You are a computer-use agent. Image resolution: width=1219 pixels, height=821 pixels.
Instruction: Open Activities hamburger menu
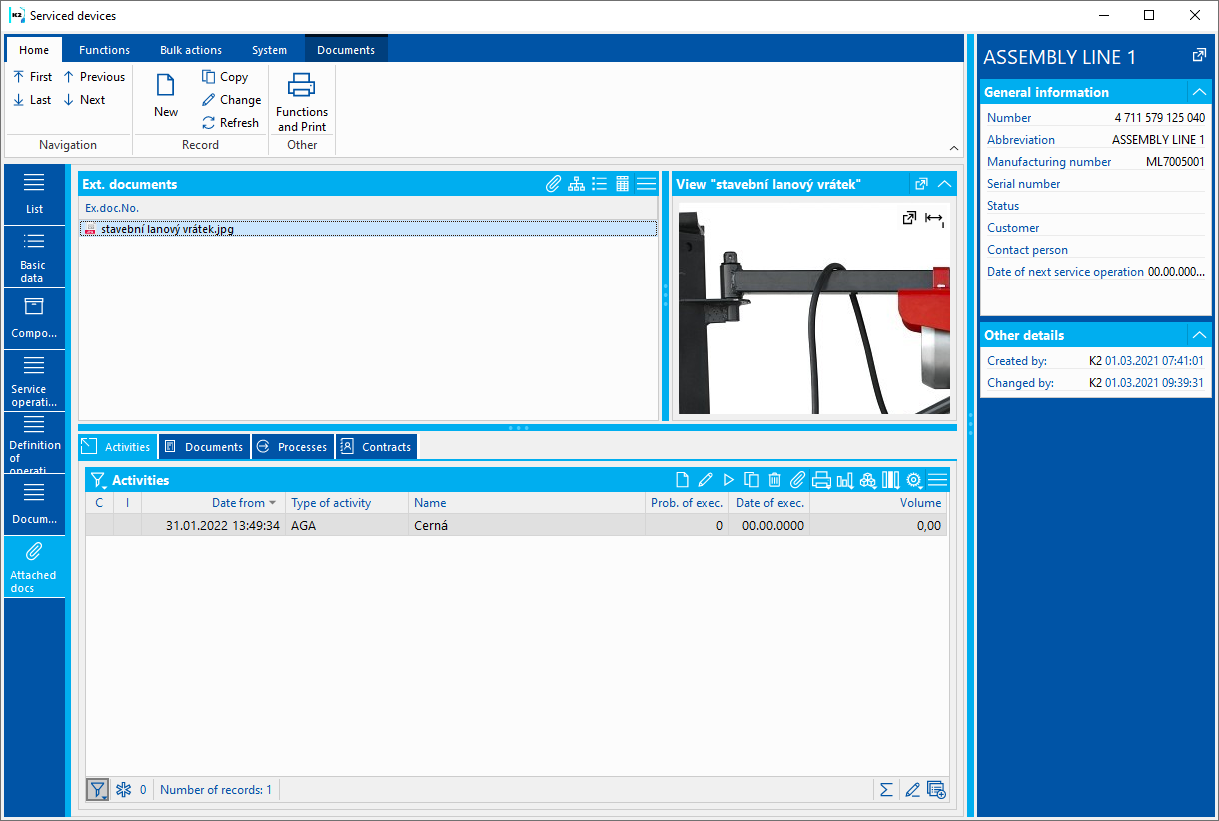937,480
